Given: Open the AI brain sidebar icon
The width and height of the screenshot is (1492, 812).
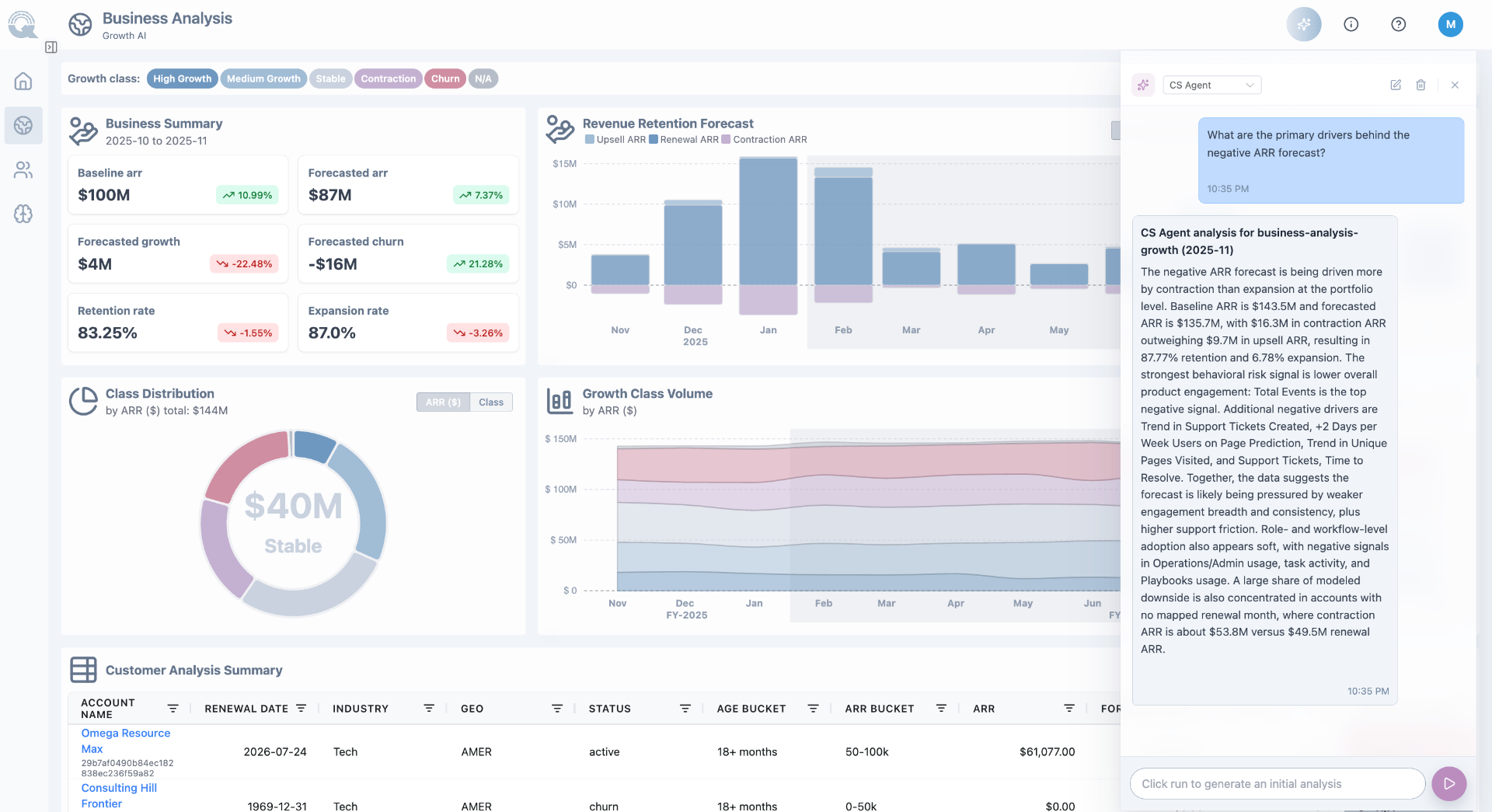Looking at the screenshot, I should coord(23,214).
